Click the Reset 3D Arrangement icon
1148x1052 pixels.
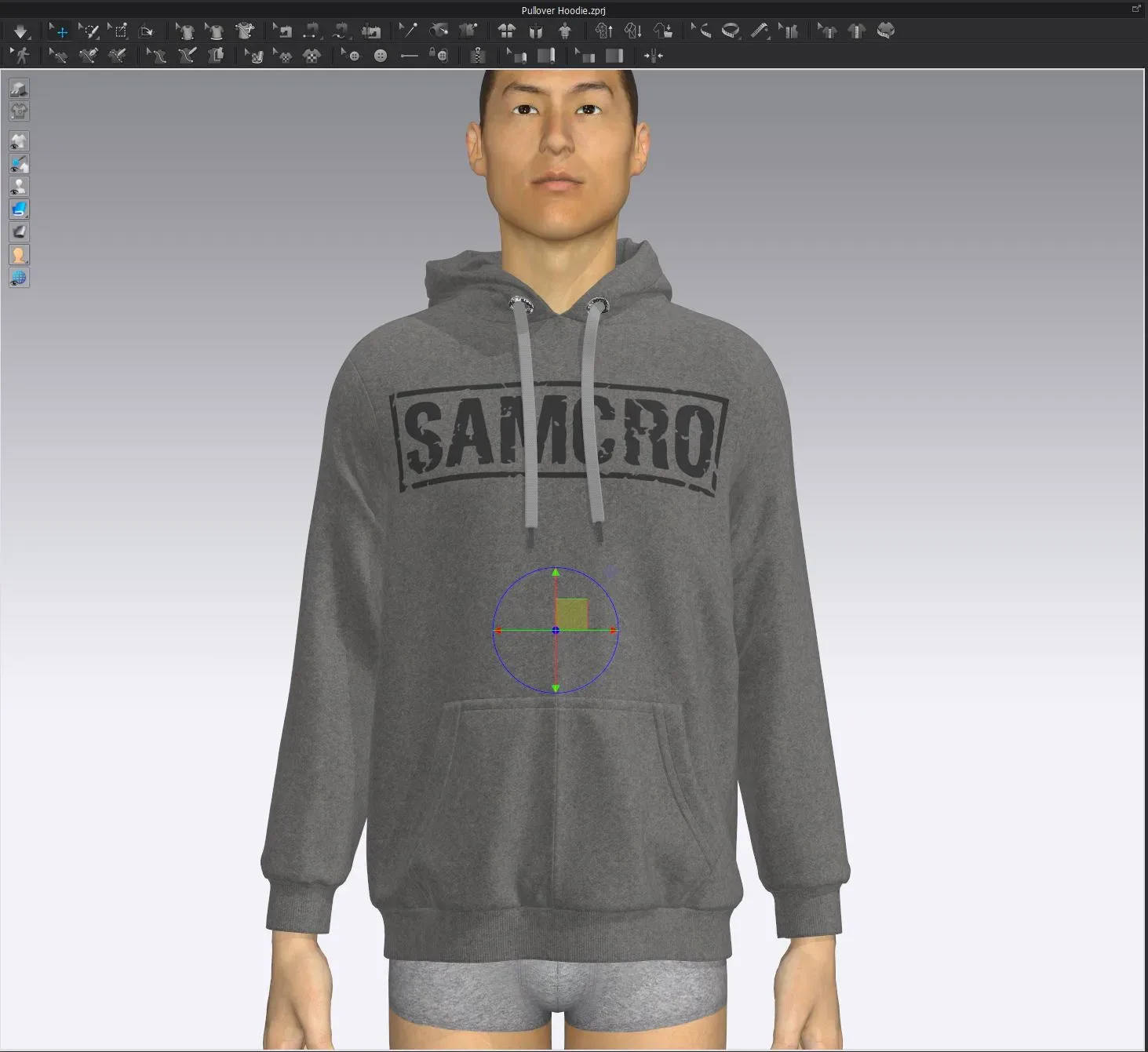[x=536, y=31]
